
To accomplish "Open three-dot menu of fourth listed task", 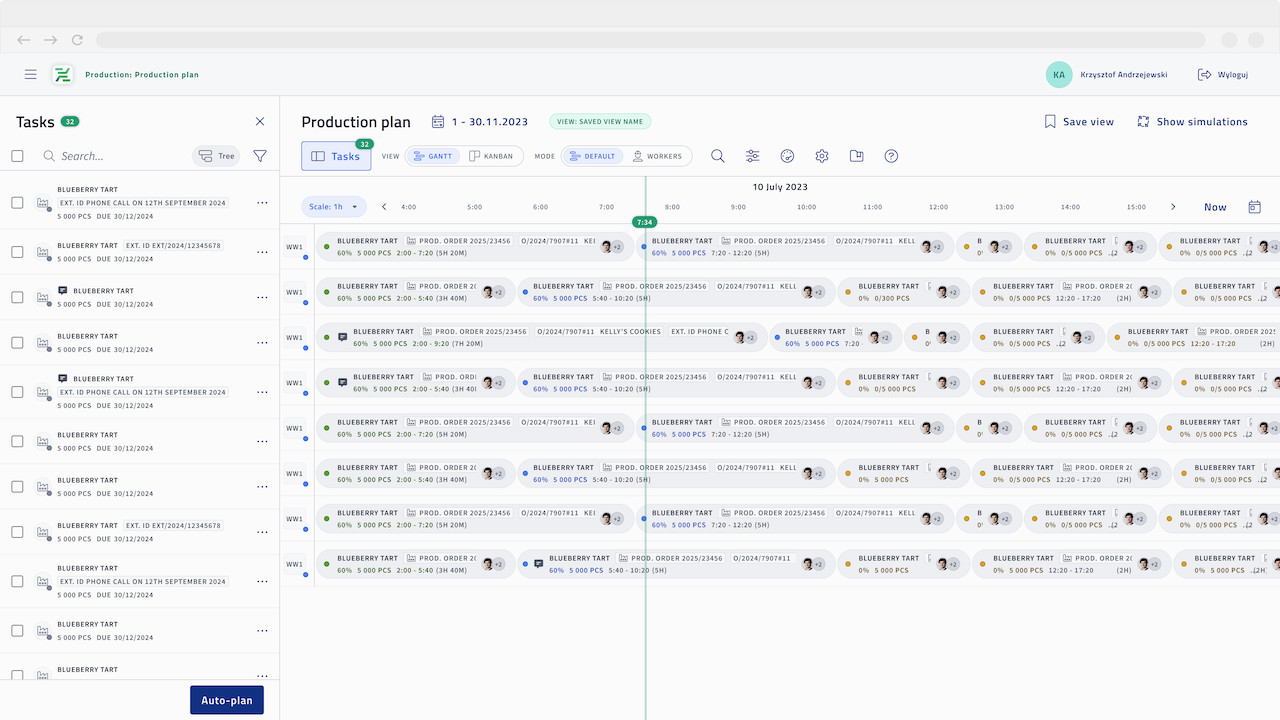I will 262,343.
